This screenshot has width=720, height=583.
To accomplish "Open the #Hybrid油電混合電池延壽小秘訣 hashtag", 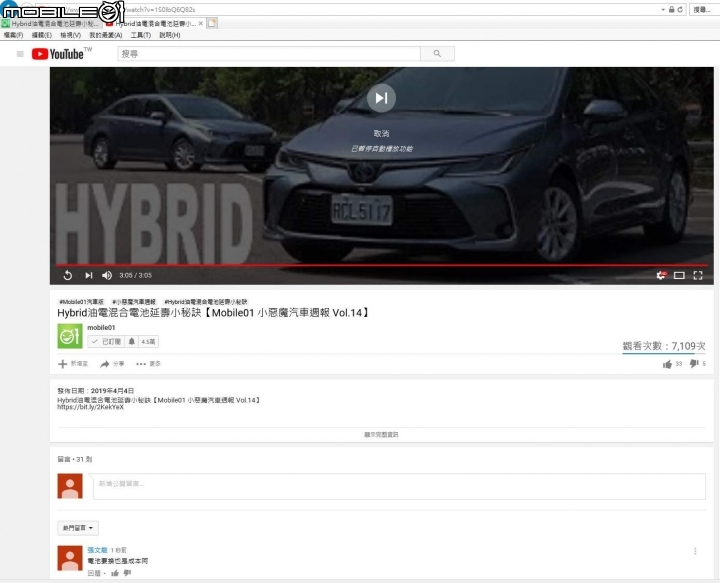I will (x=206, y=302).
